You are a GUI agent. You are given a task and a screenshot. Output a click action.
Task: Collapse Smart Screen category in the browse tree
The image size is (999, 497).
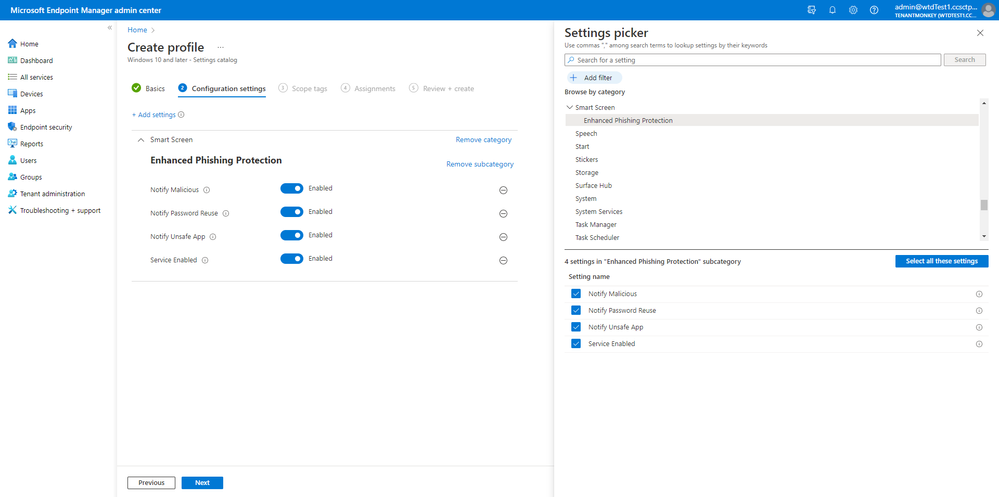coord(569,107)
